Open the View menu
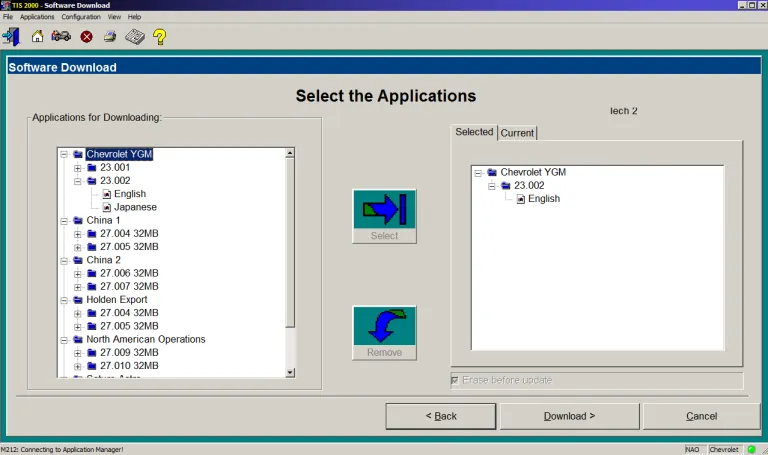Screen dimensions: 768x455 coord(114,17)
